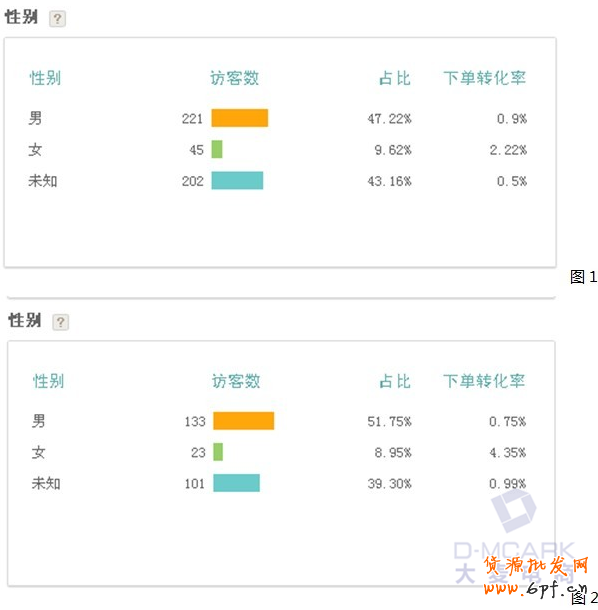The height and width of the screenshot is (610, 598).
Task: Click the 下单转化率 header in the second table
Action: tap(484, 381)
